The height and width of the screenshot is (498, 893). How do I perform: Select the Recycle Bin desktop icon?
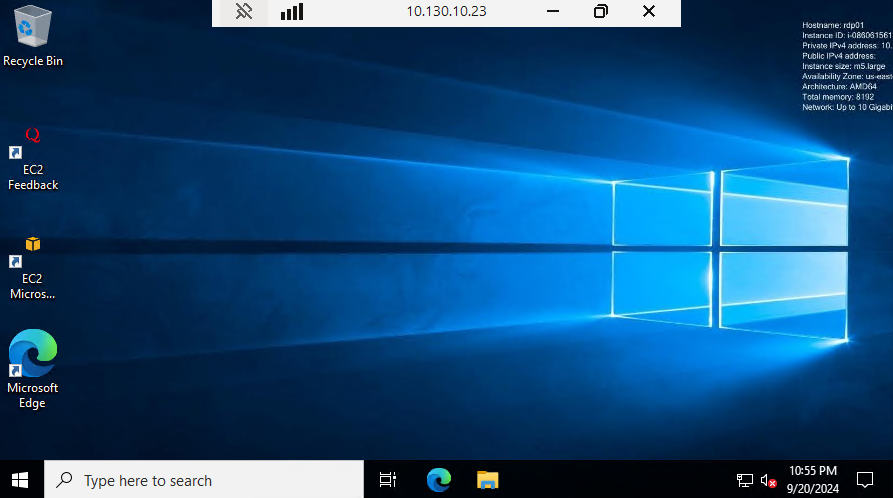(32, 35)
